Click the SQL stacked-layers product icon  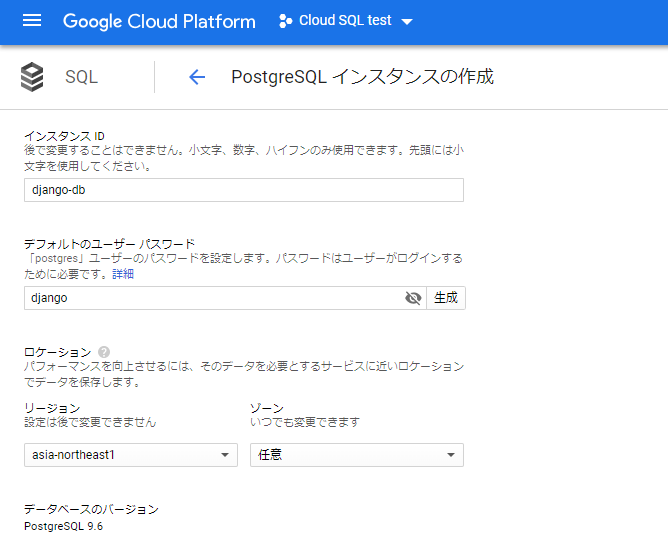[33, 77]
